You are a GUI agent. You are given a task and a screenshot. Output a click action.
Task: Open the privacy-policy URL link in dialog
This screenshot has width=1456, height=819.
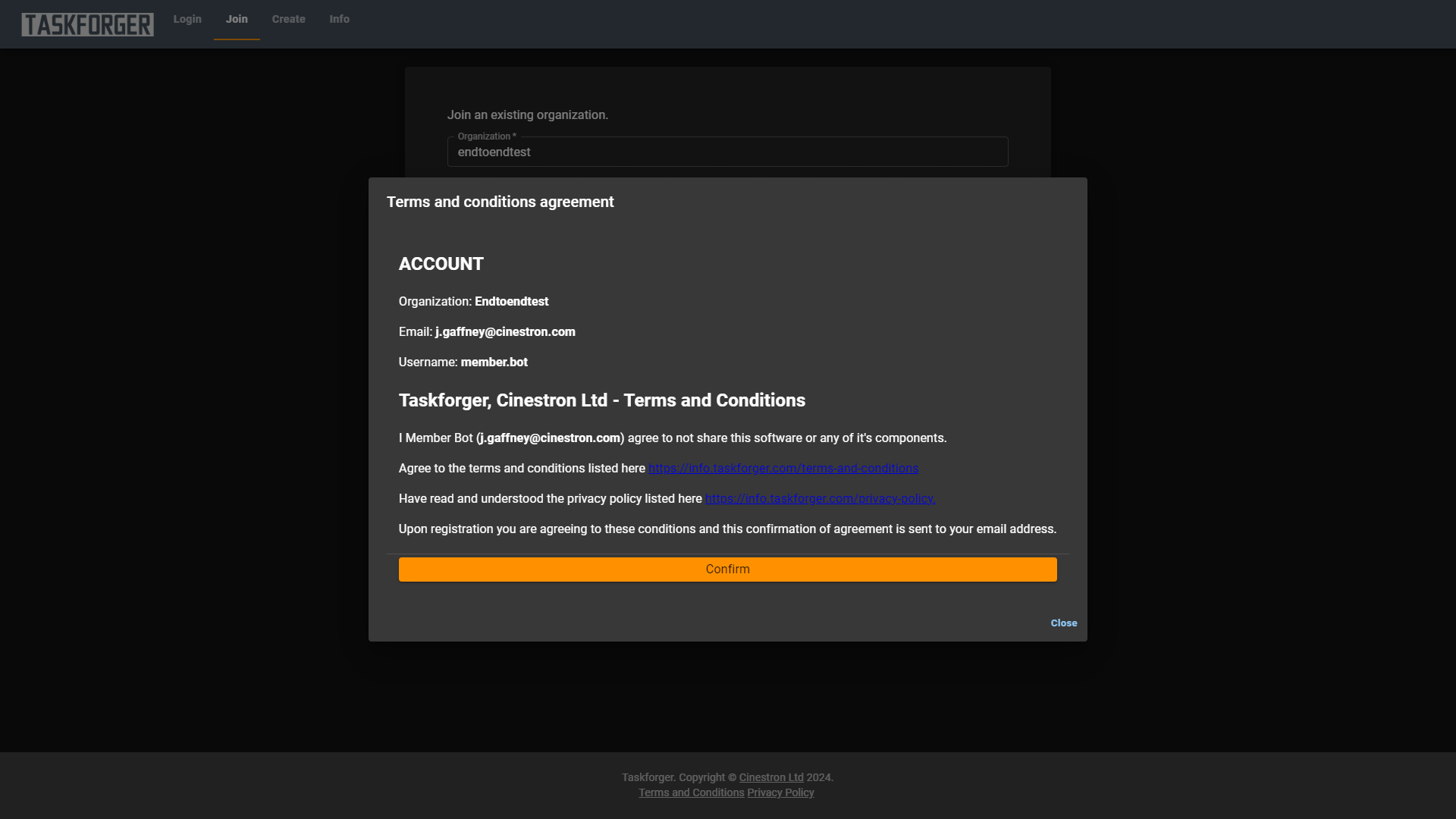pyautogui.click(x=820, y=499)
